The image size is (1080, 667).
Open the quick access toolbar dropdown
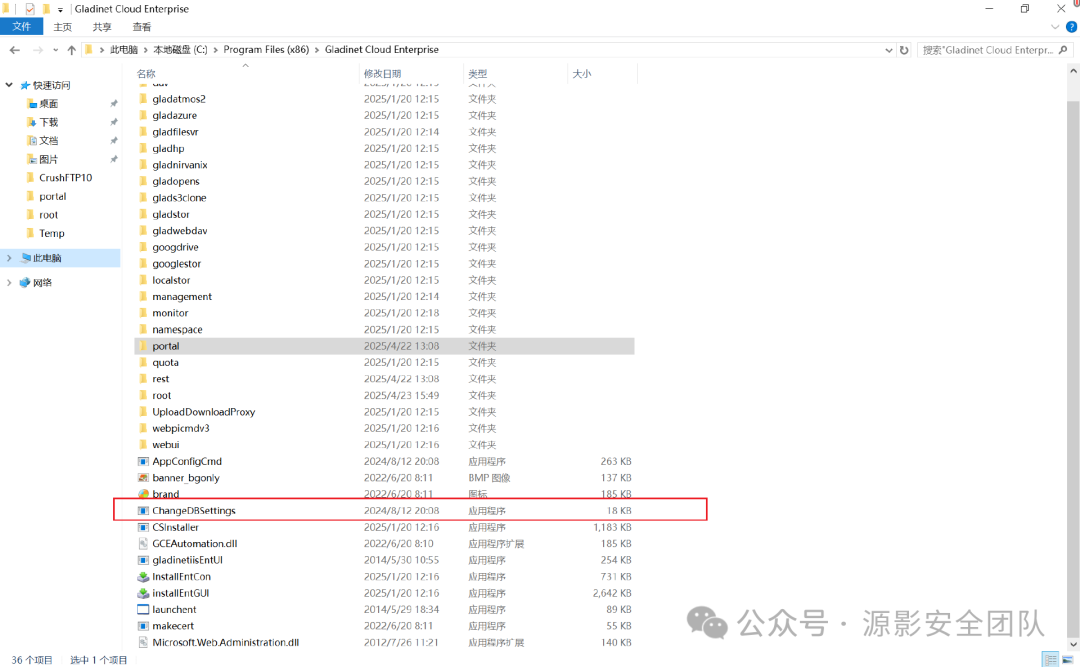pos(60,10)
